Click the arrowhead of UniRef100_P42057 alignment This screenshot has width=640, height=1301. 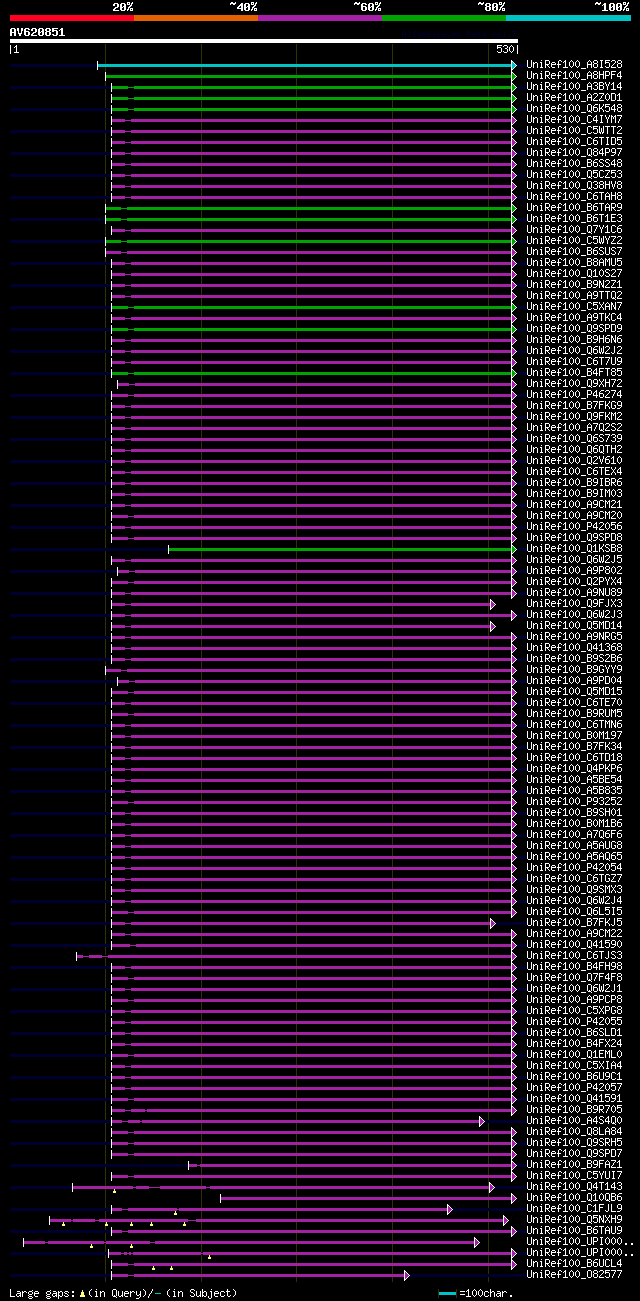click(514, 1087)
